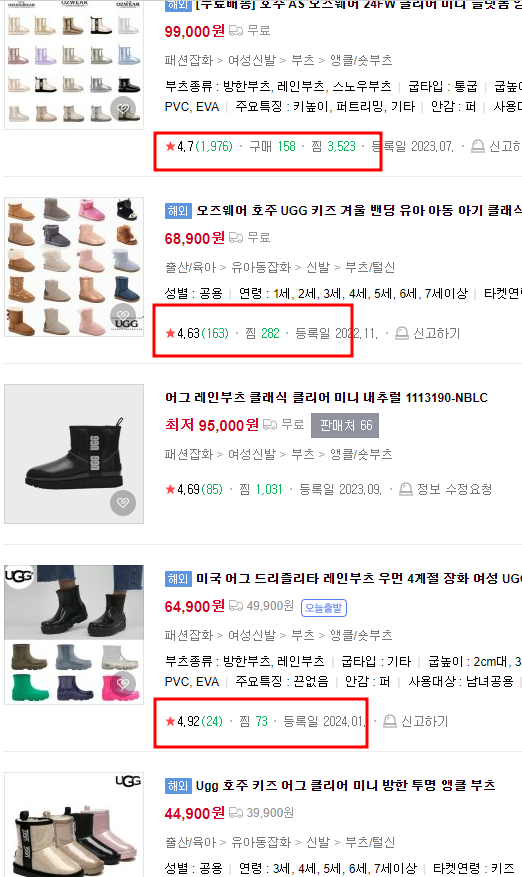Toggle wishlist heart on black UGG rain boot image
Viewport: 522px width, 877px height.
point(123,502)
